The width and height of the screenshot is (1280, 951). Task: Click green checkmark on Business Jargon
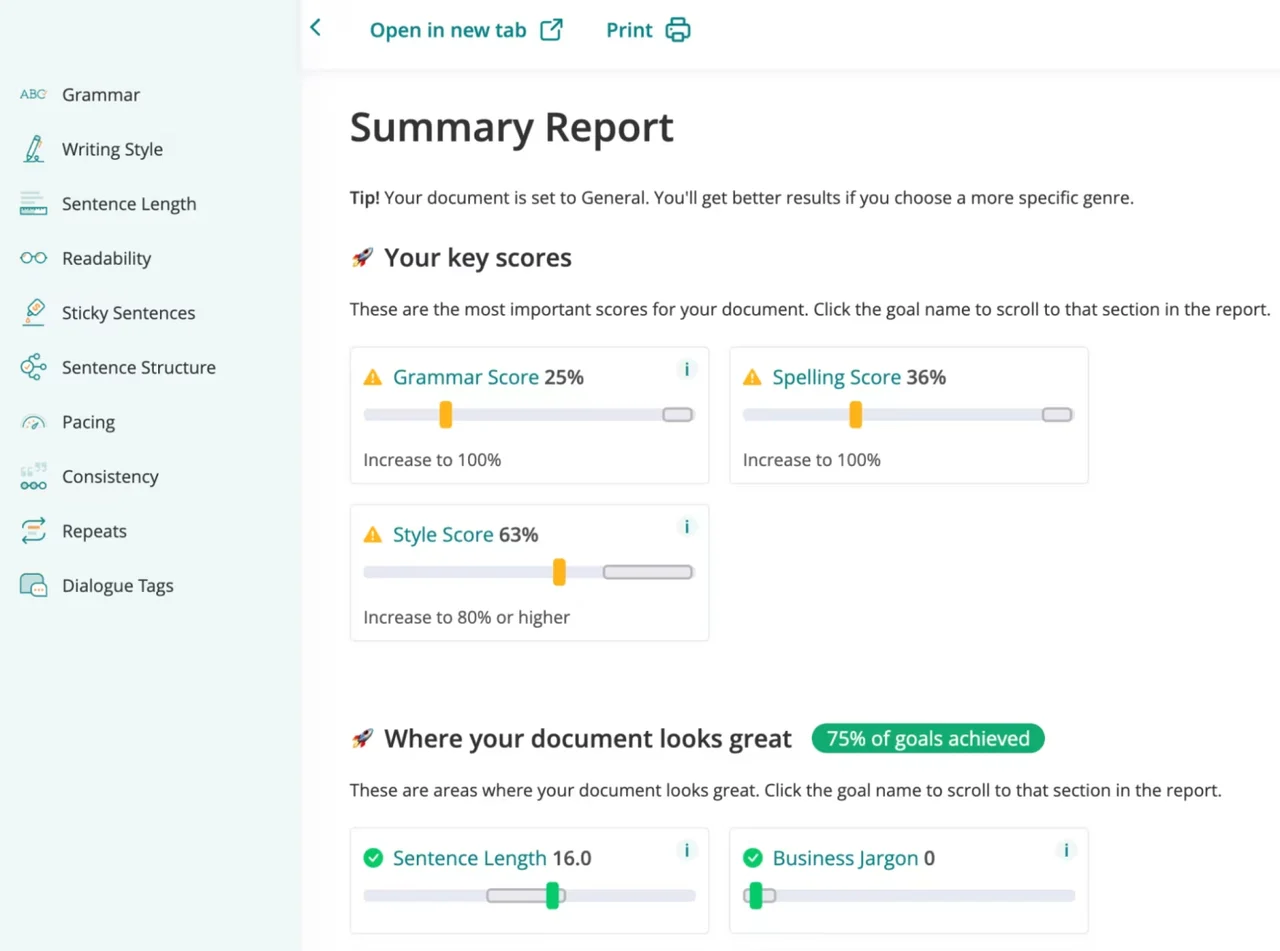753,858
